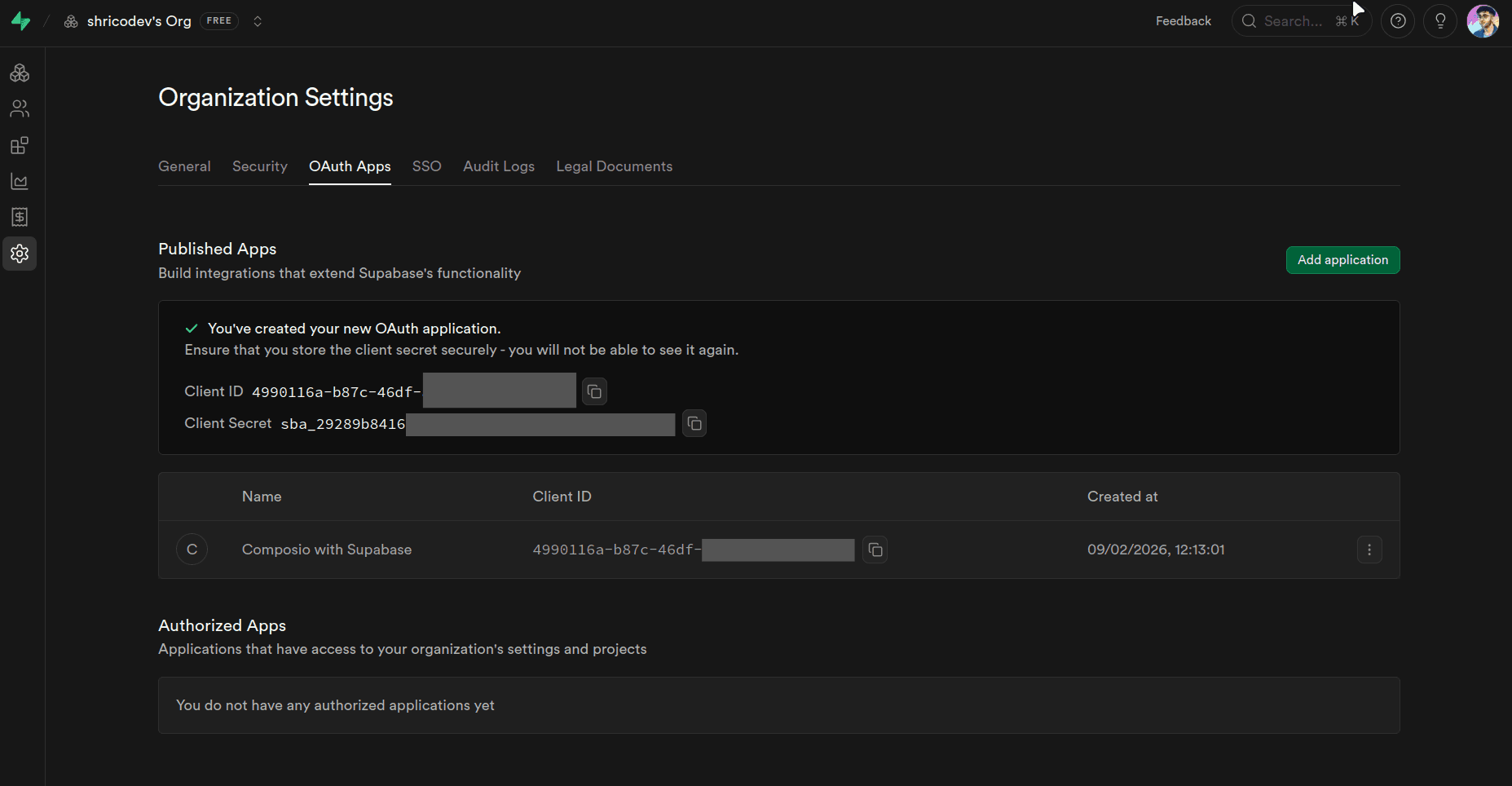Click the Add application button

[1342, 260]
